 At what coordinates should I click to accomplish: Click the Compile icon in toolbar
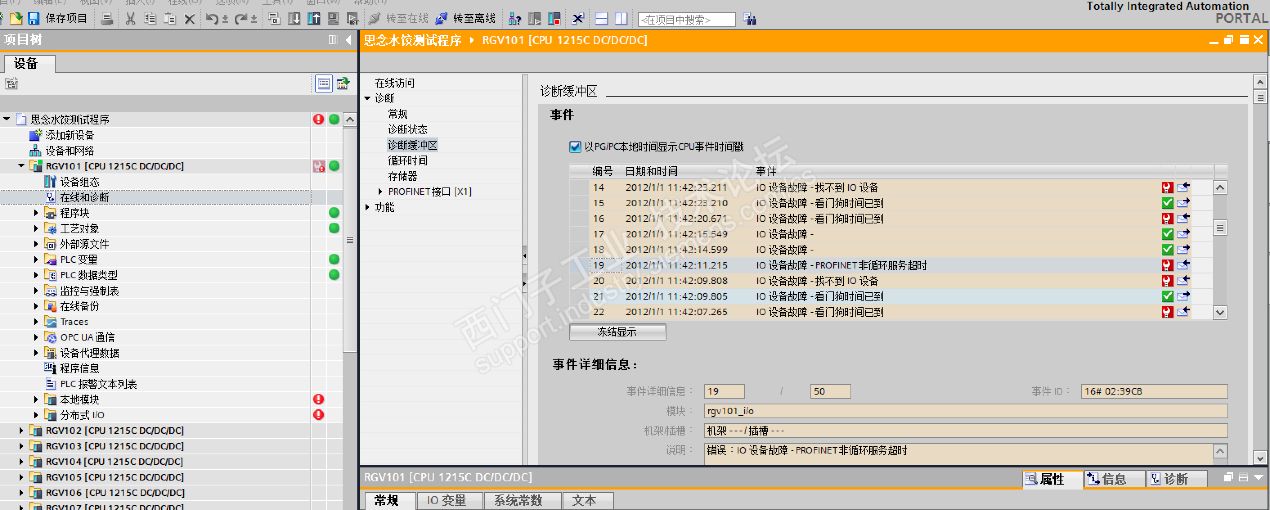tap(274, 18)
